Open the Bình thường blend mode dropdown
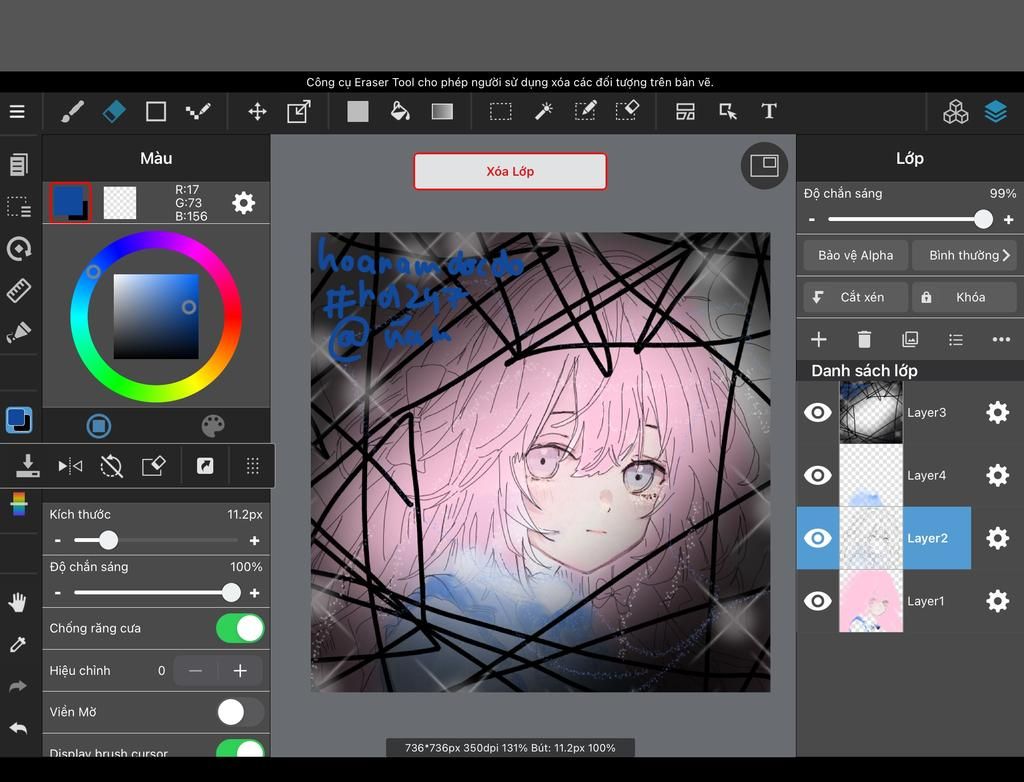 point(964,255)
